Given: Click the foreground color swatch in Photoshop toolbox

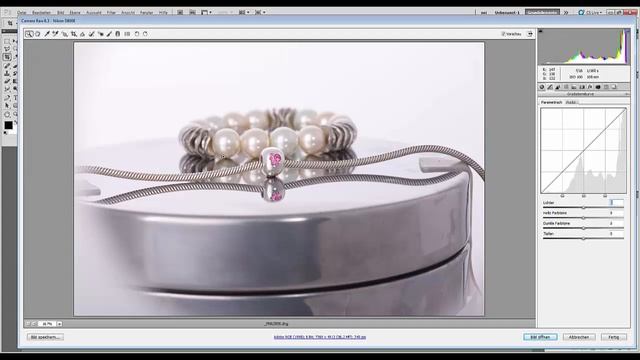Looking at the screenshot, I should [x=8, y=125].
